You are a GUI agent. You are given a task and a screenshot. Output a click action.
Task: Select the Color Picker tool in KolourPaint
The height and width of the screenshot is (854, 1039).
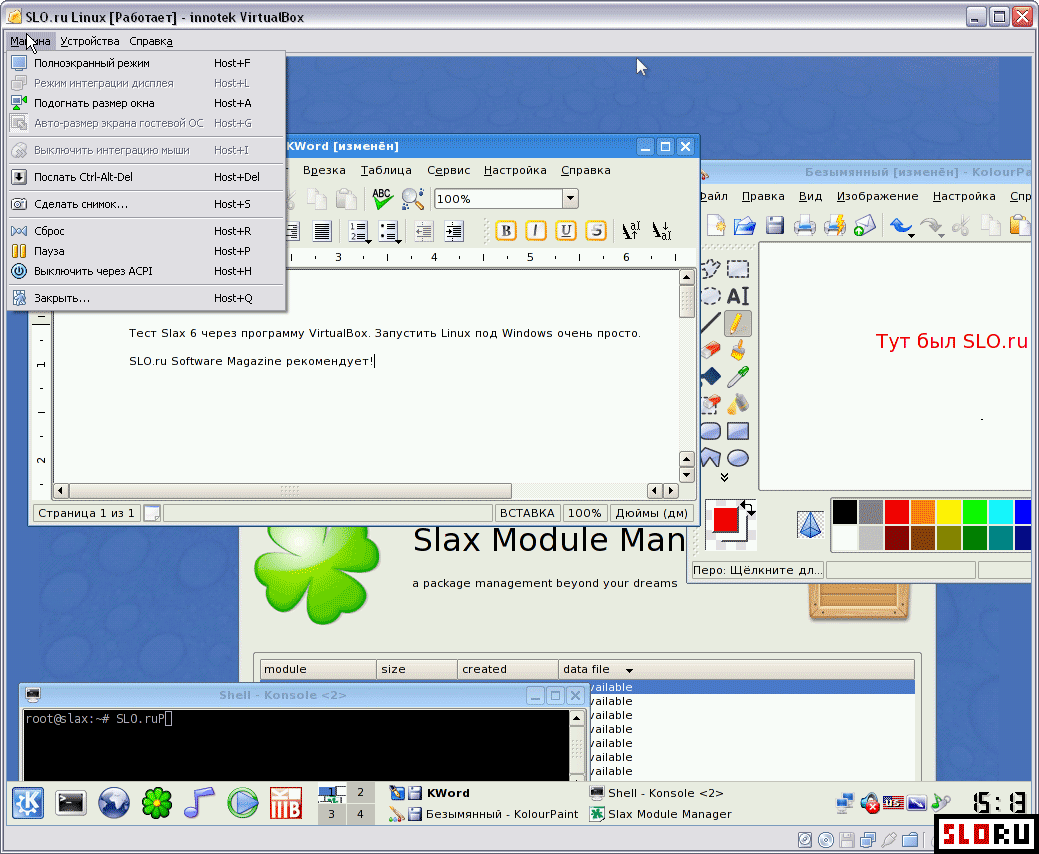pos(738,377)
